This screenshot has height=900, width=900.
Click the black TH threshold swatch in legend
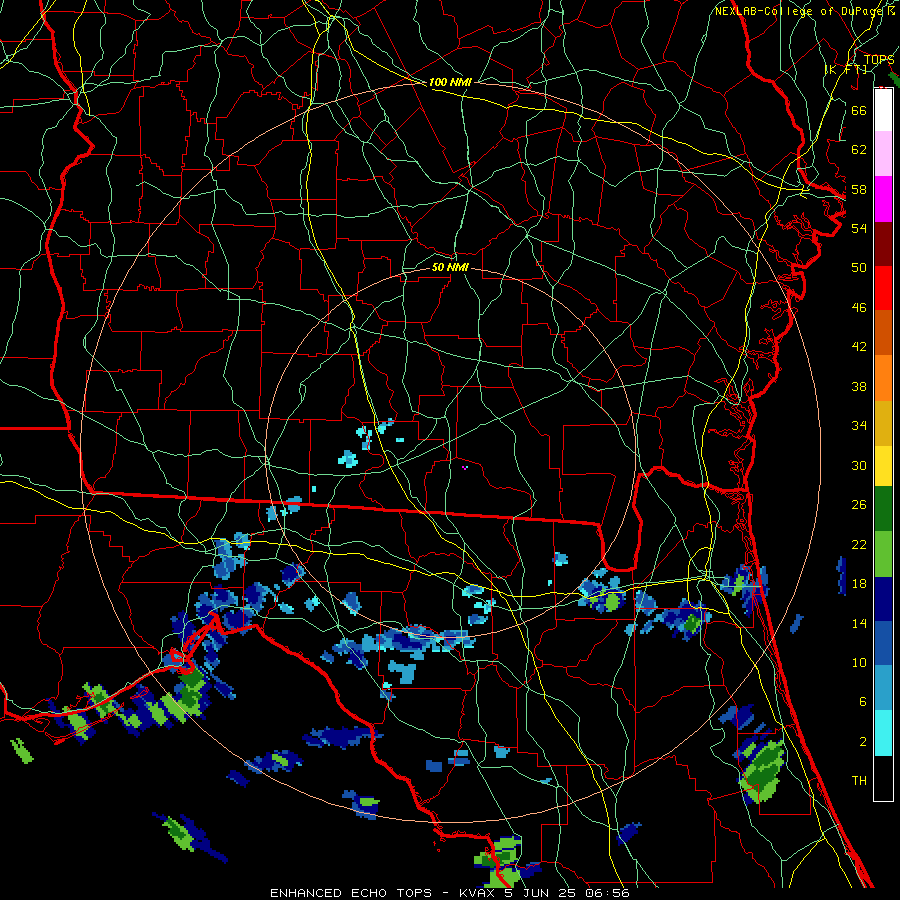pos(883,778)
